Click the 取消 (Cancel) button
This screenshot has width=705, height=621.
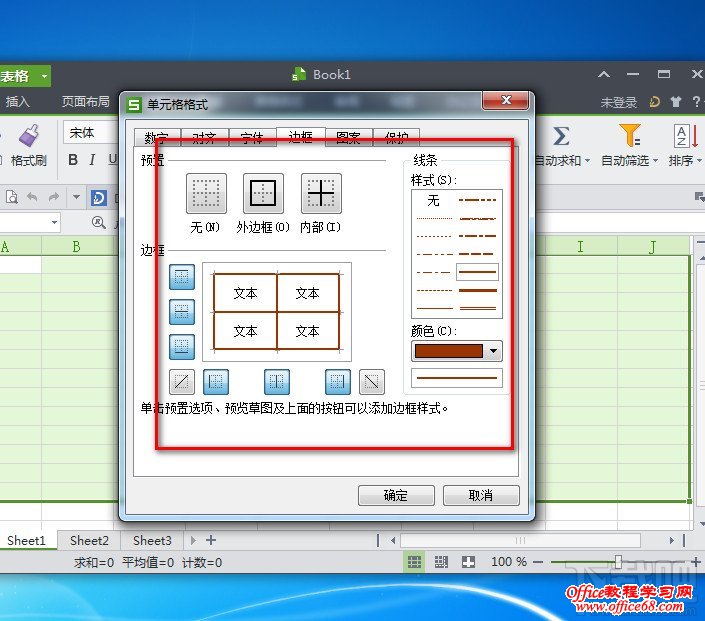click(x=481, y=495)
